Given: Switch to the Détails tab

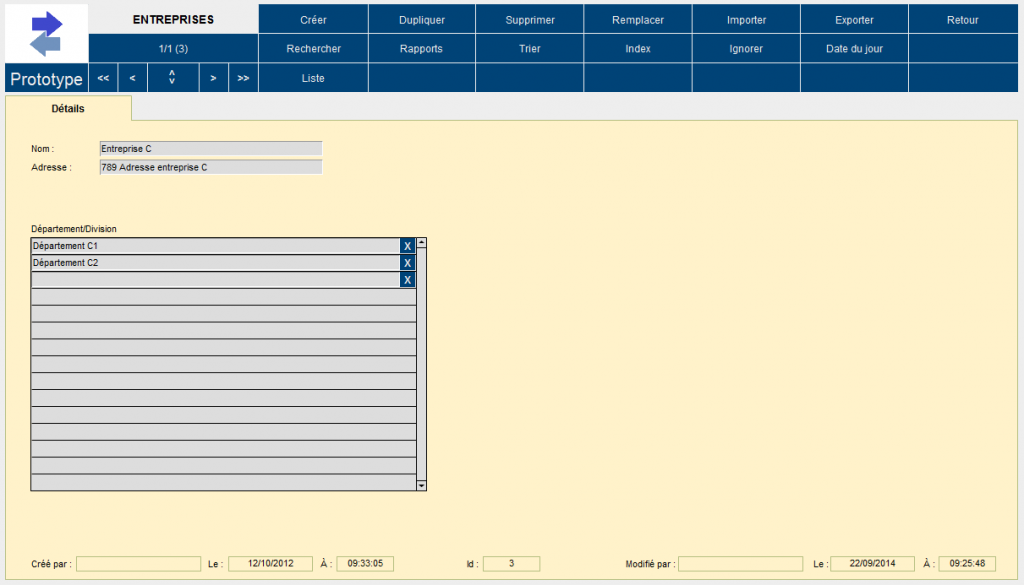Looking at the screenshot, I should 68,108.
